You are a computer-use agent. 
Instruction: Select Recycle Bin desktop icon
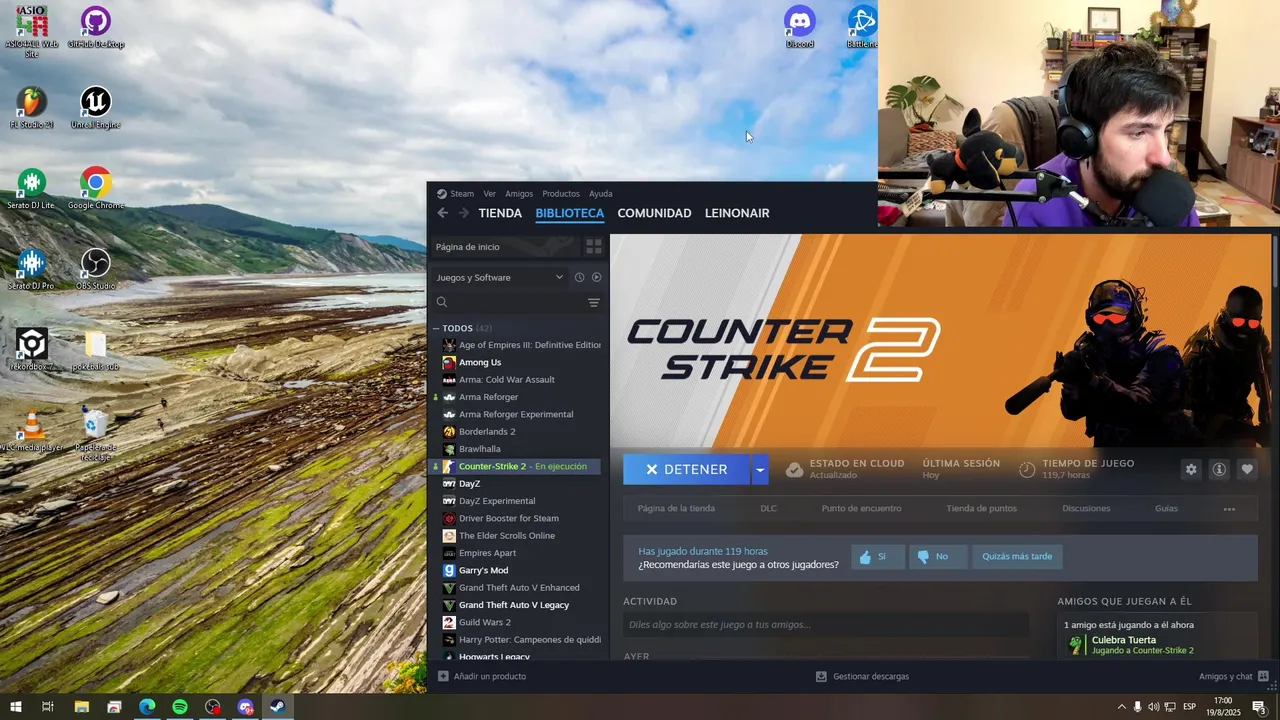96,435
